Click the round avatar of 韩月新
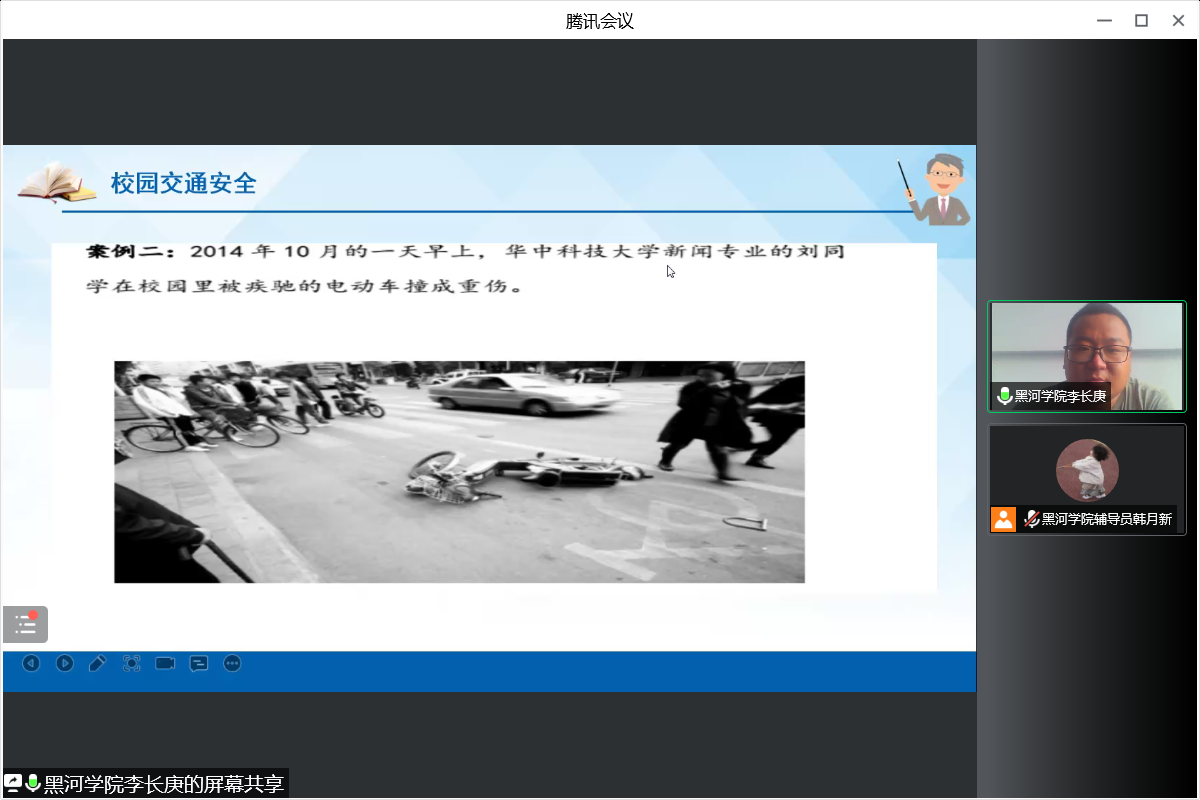Image resolution: width=1200 pixels, height=800 pixels. click(1087, 470)
